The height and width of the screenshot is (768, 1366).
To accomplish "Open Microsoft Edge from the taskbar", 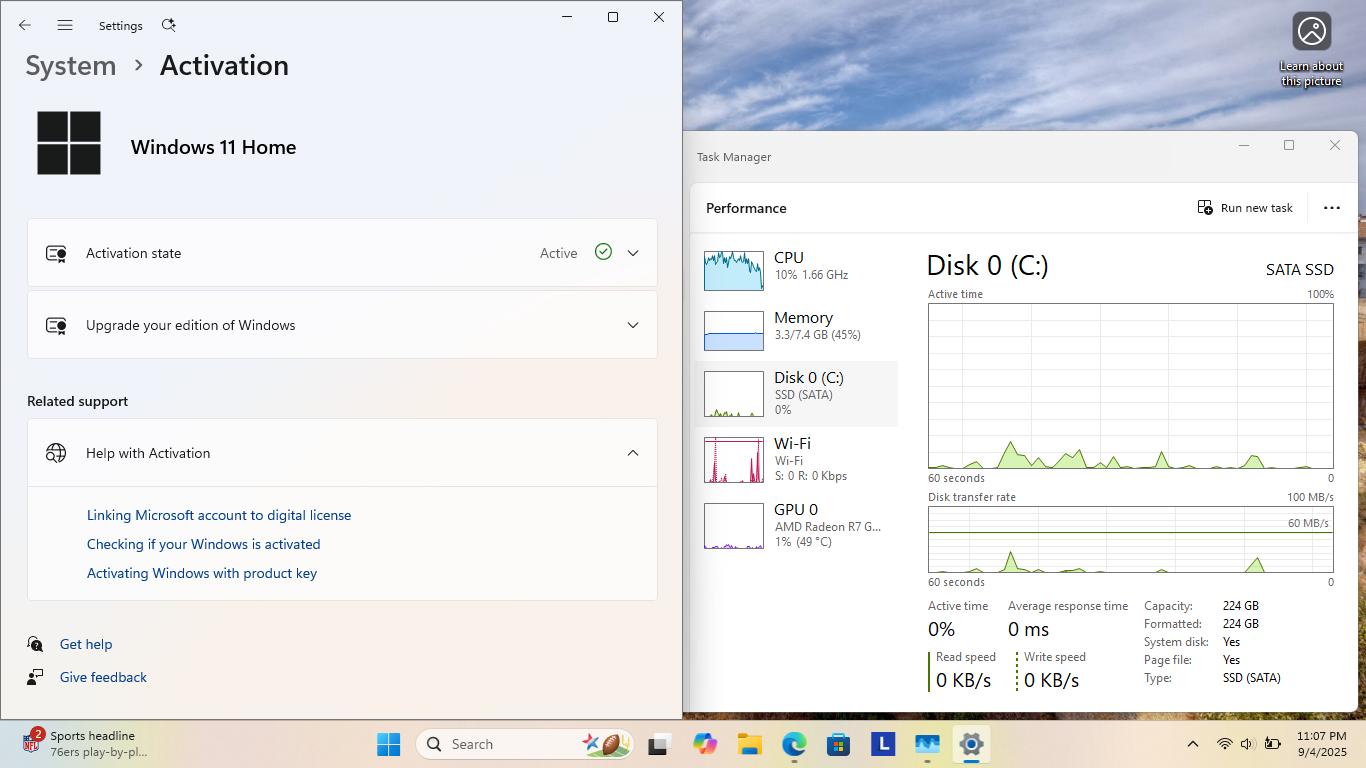I will coord(794,744).
